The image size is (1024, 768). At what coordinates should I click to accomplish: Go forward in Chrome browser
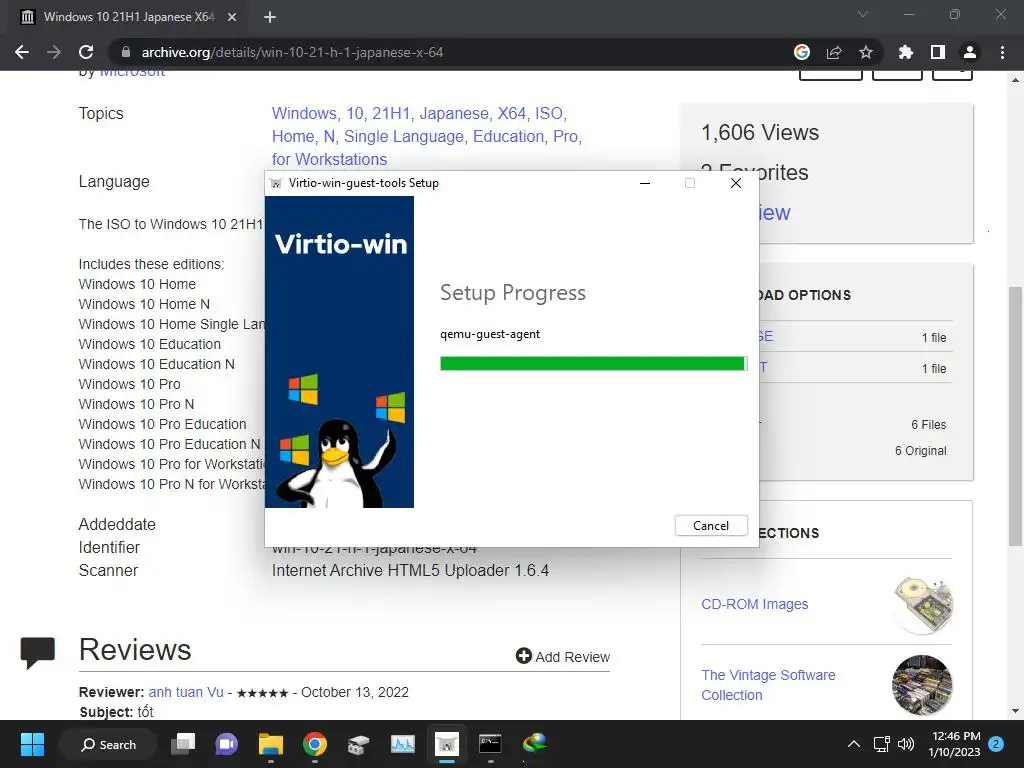point(54,52)
